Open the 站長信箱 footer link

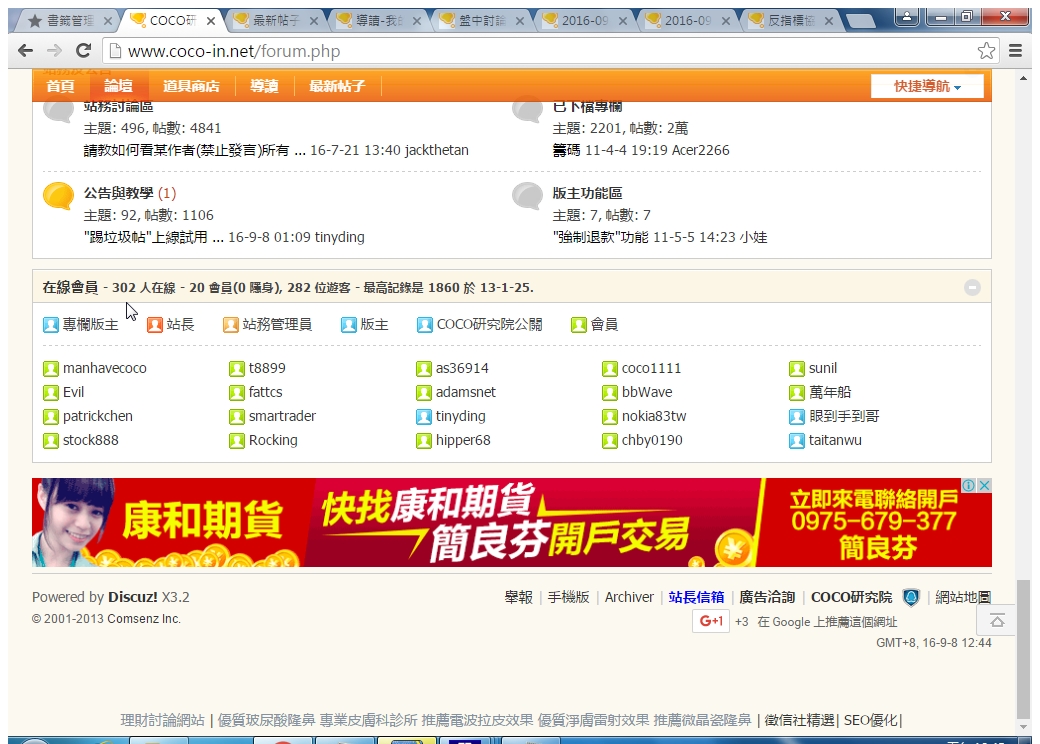(696, 597)
